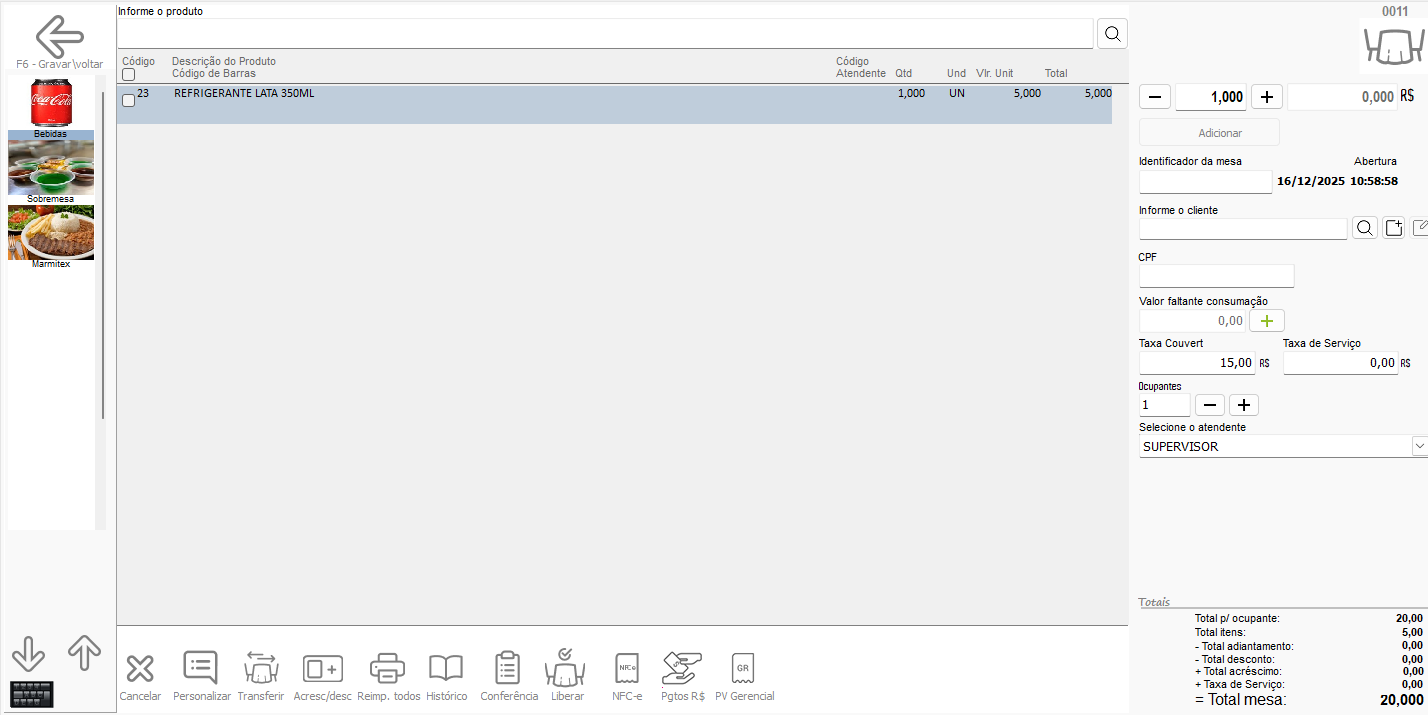Screen dimensions: 1428x715
Task: Expand the Selecione o atendente dropdown
Action: pyautogui.click(x=1418, y=446)
